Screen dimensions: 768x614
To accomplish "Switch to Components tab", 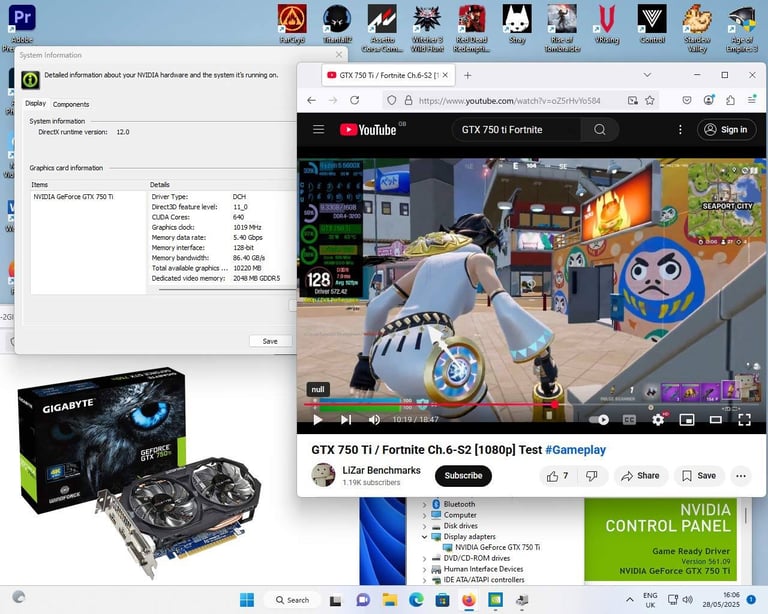I will 71,104.
